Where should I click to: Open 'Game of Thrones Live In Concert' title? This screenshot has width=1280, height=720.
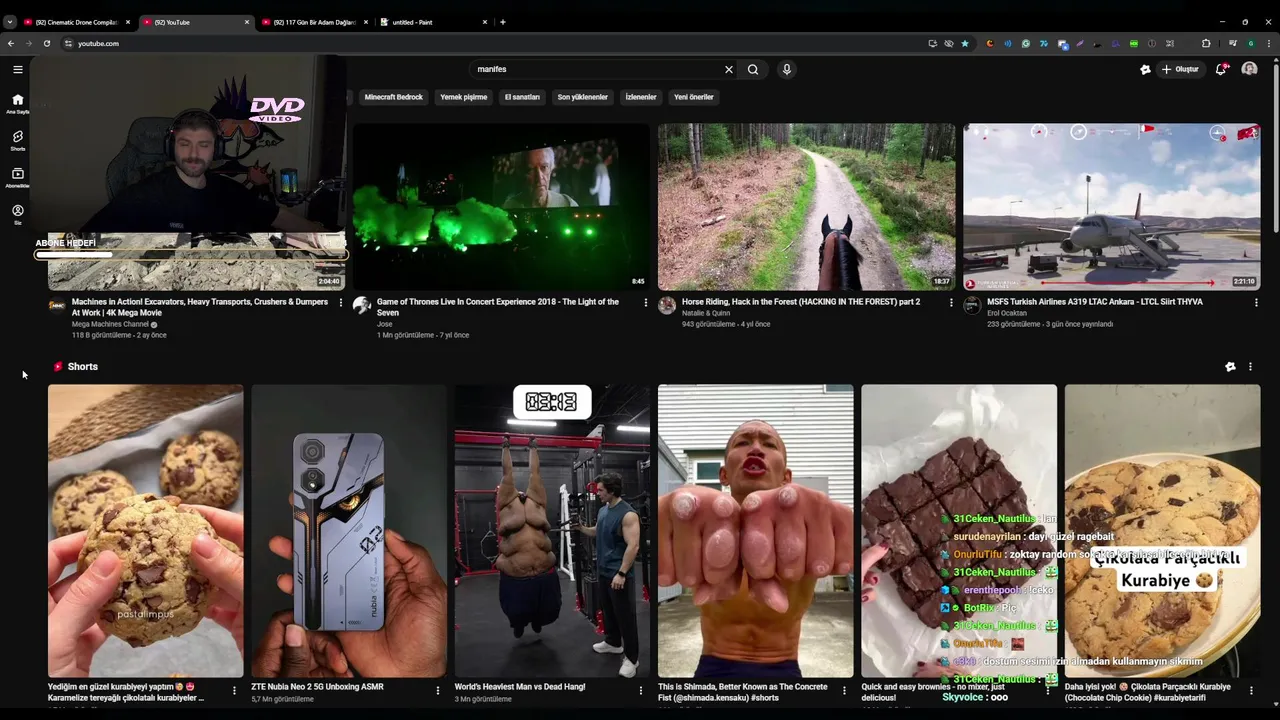pos(498,307)
